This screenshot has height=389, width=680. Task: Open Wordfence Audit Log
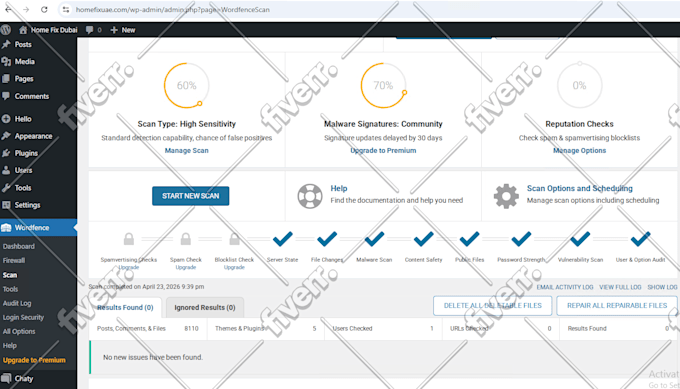(17, 303)
